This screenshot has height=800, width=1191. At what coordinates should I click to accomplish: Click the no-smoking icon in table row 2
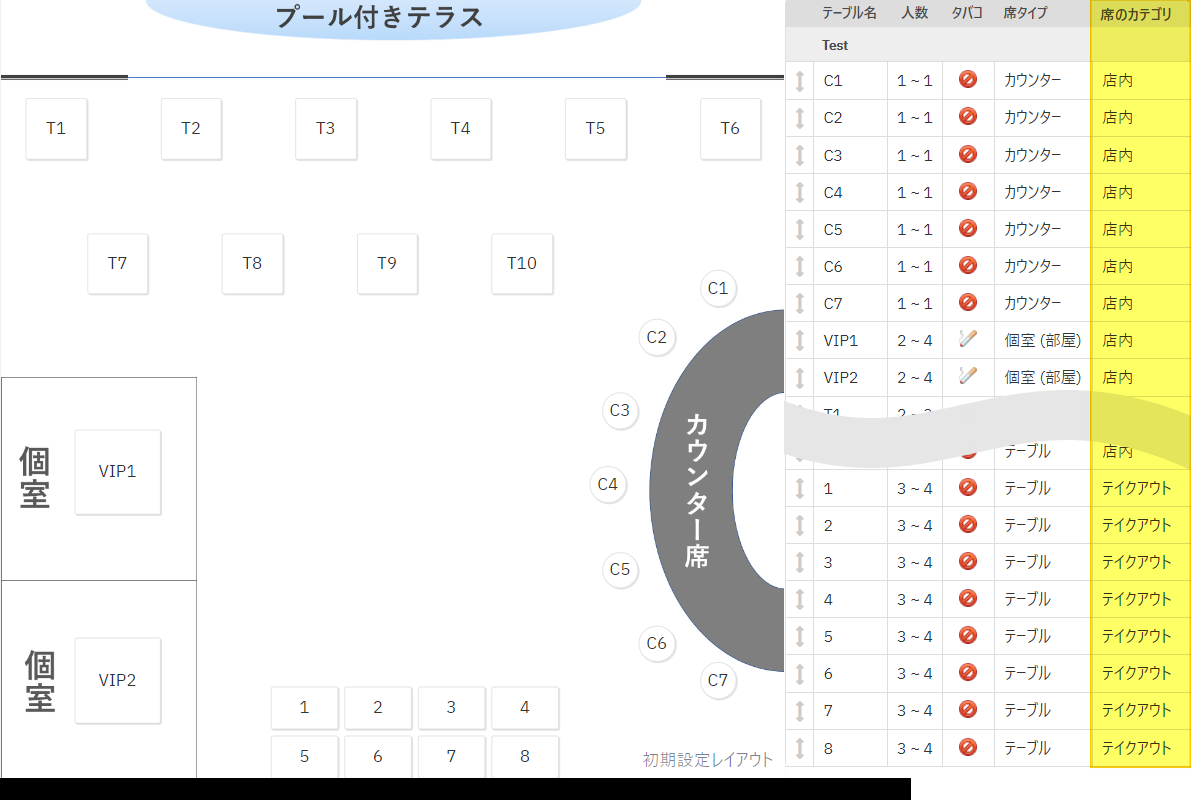(968, 524)
